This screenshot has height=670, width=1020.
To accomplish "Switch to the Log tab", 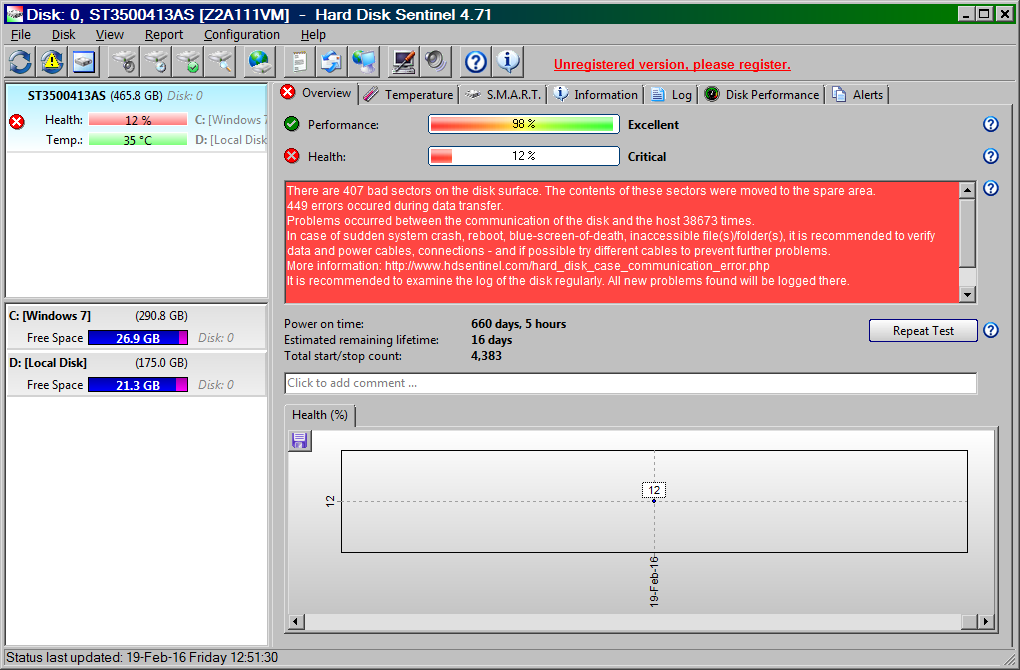I will point(672,95).
